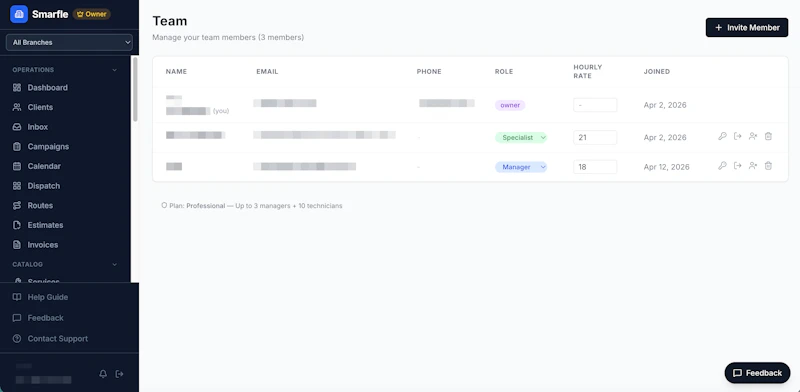This screenshot has width=800, height=392.
Task: Click force-logout icon in Manager row
Action: click(737, 166)
